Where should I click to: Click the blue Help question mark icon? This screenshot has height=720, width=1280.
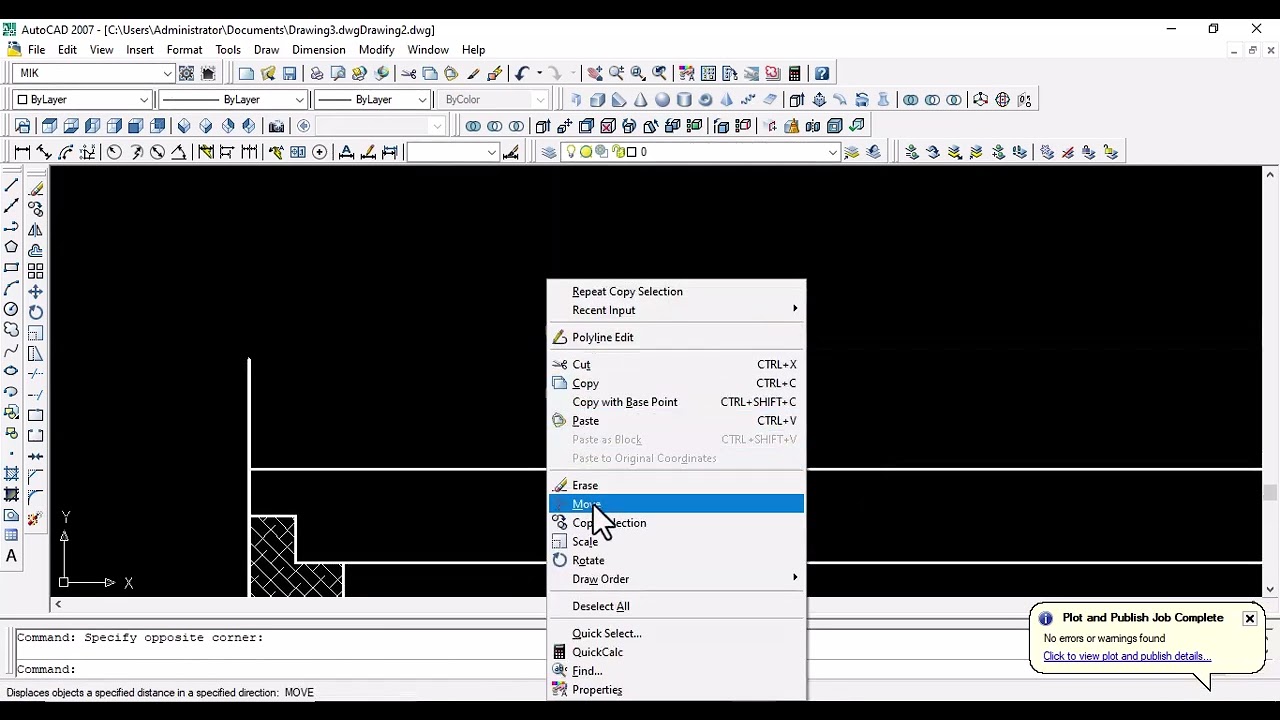822,73
